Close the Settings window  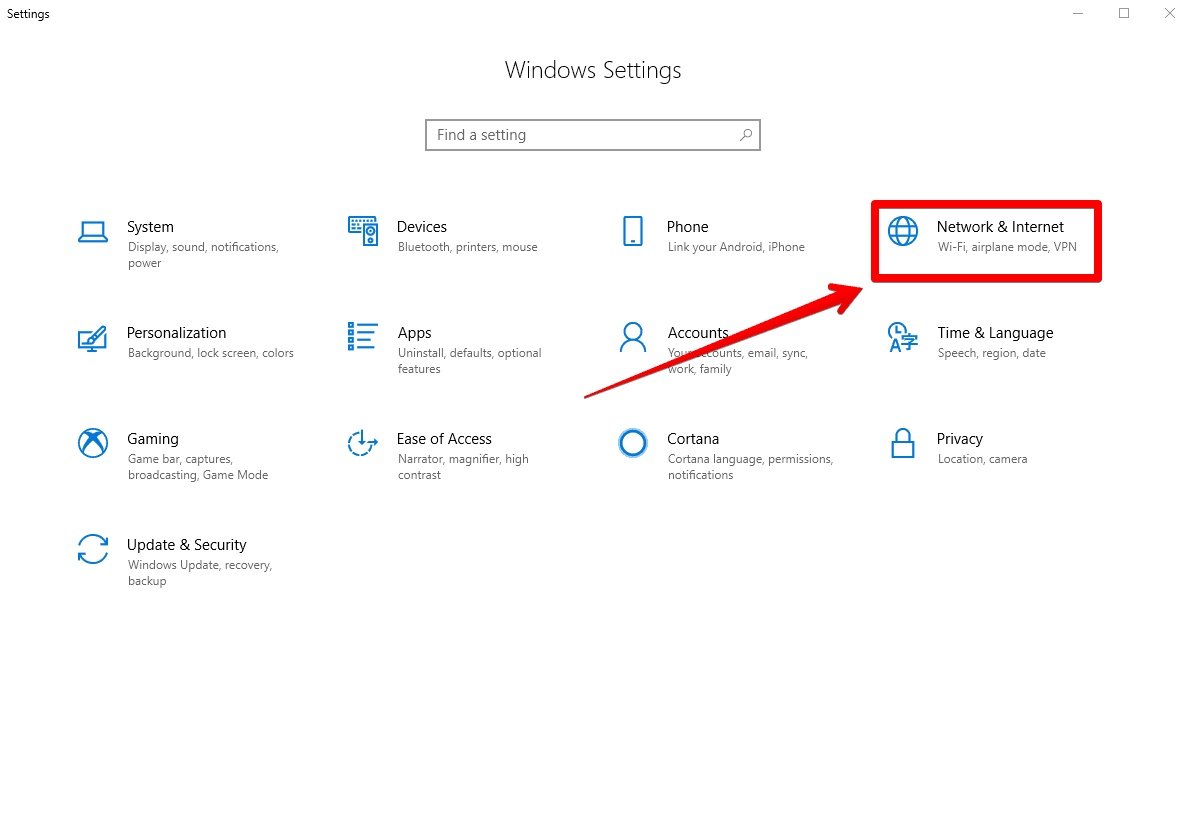(x=1169, y=13)
